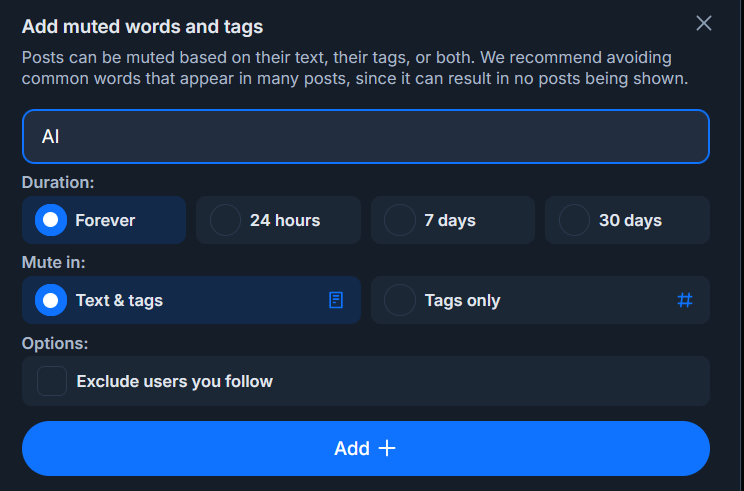Enable Exclude users you follow checkbox
This screenshot has width=744, height=491.
pyautogui.click(x=52, y=381)
